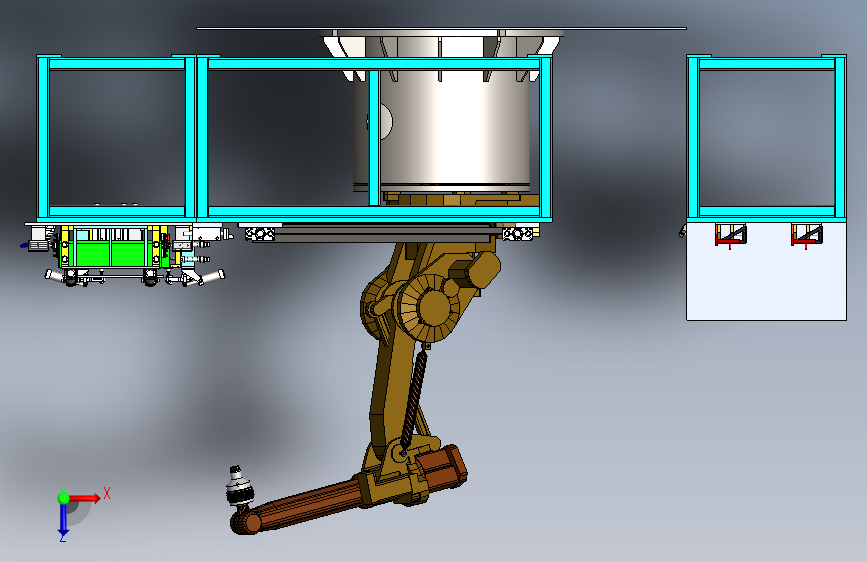Click the red X axis of the orientation triad
Viewport: 867px width, 562px height.
coord(84,498)
